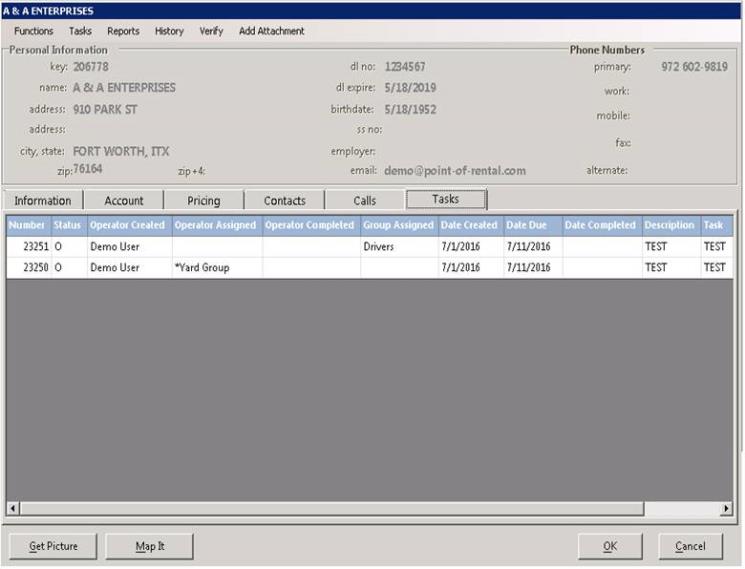745x569 pixels.
Task: Click the left arrow of horizontal scrollbar
Action: (x=13, y=509)
